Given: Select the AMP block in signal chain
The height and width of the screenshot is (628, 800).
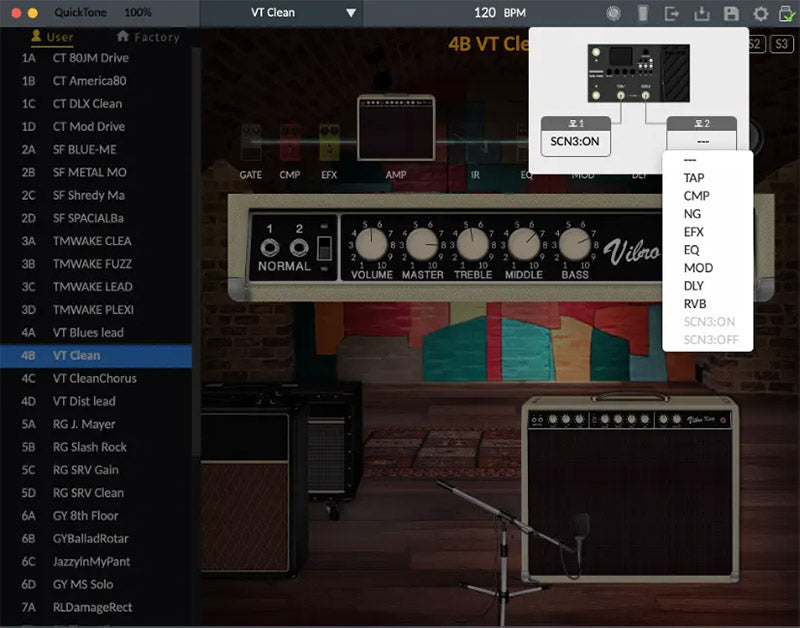Looking at the screenshot, I should [x=396, y=128].
